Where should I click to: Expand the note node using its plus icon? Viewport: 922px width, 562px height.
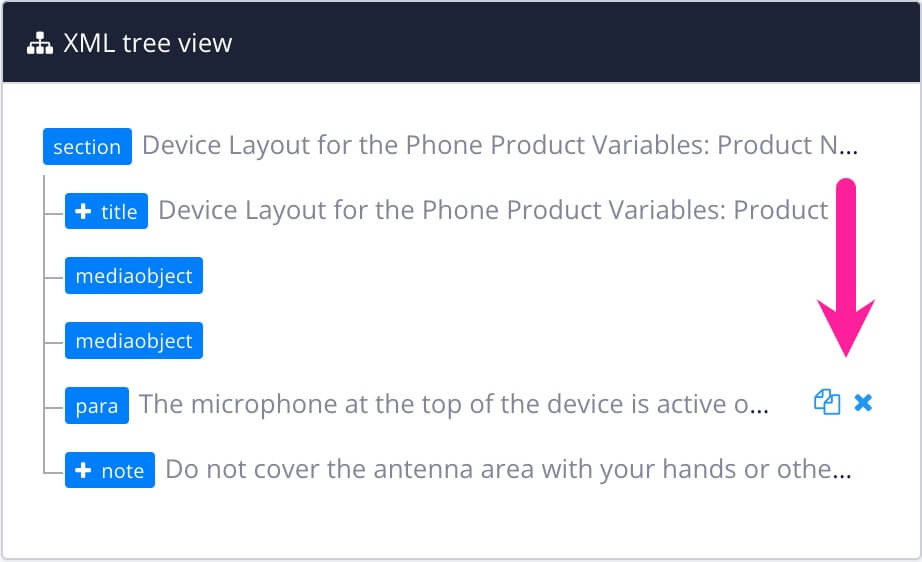coord(84,470)
